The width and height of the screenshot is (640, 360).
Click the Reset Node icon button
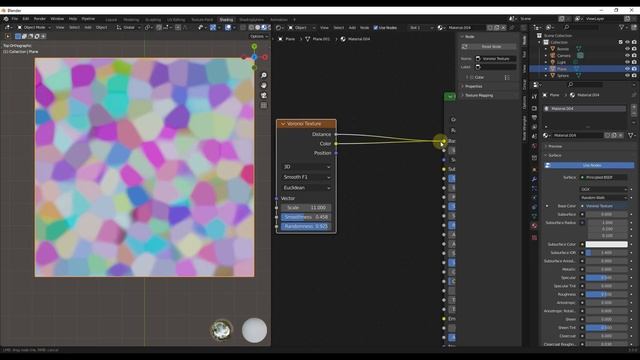click(464, 47)
